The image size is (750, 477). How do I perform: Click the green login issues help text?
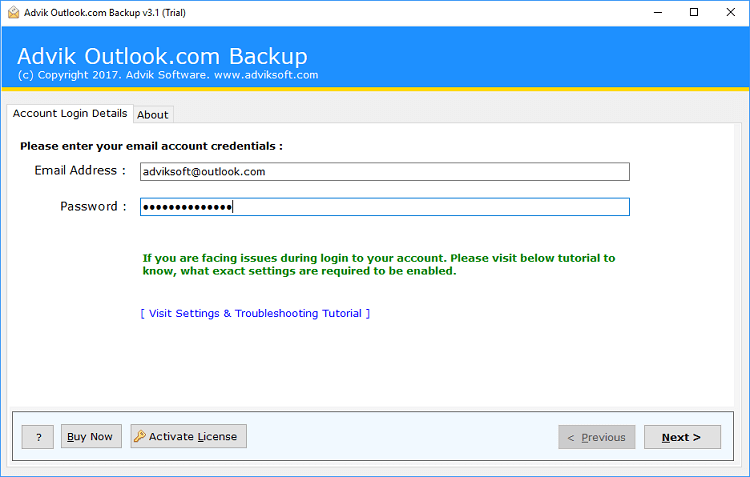pyautogui.click(x=378, y=265)
